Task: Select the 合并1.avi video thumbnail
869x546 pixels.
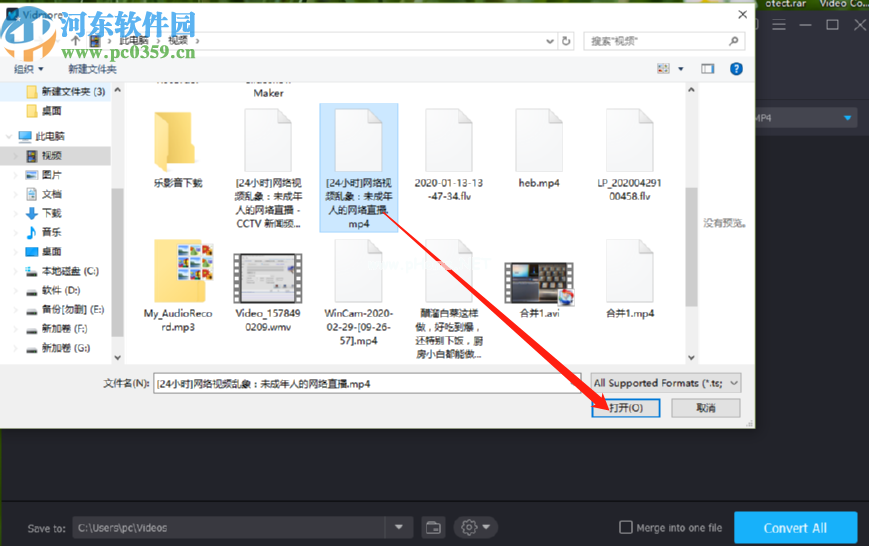Action: click(539, 283)
